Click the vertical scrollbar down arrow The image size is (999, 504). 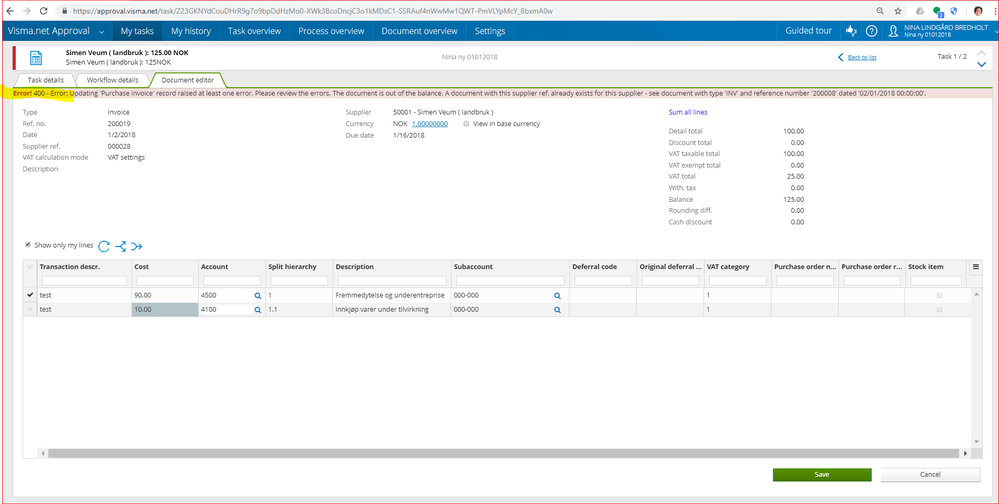click(x=975, y=442)
